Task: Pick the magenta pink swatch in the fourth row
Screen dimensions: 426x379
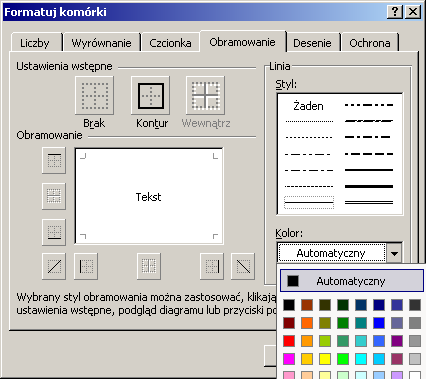Action: pyautogui.click(x=289, y=359)
